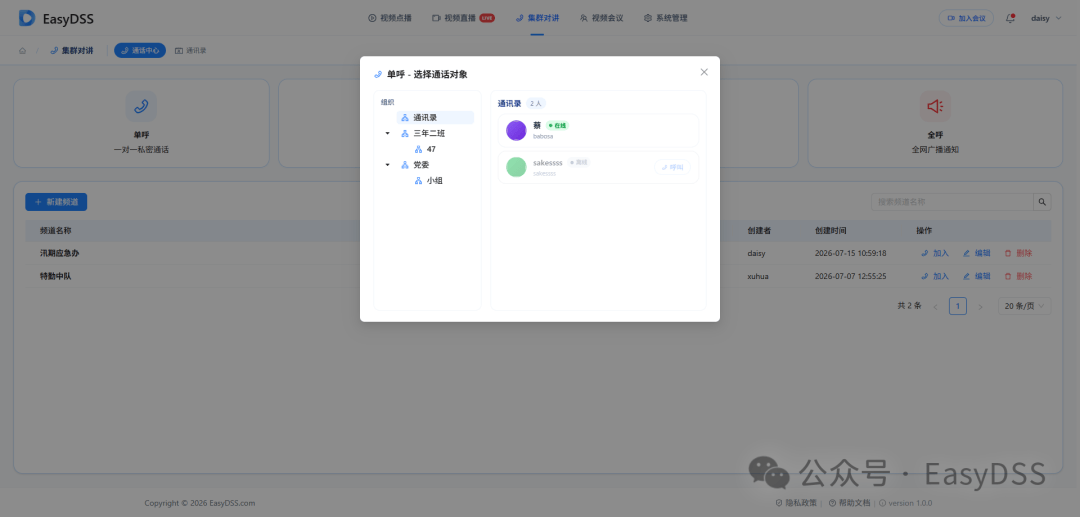
Task: Select 通讯录 in the organization tree
Action: pyautogui.click(x=435, y=118)
